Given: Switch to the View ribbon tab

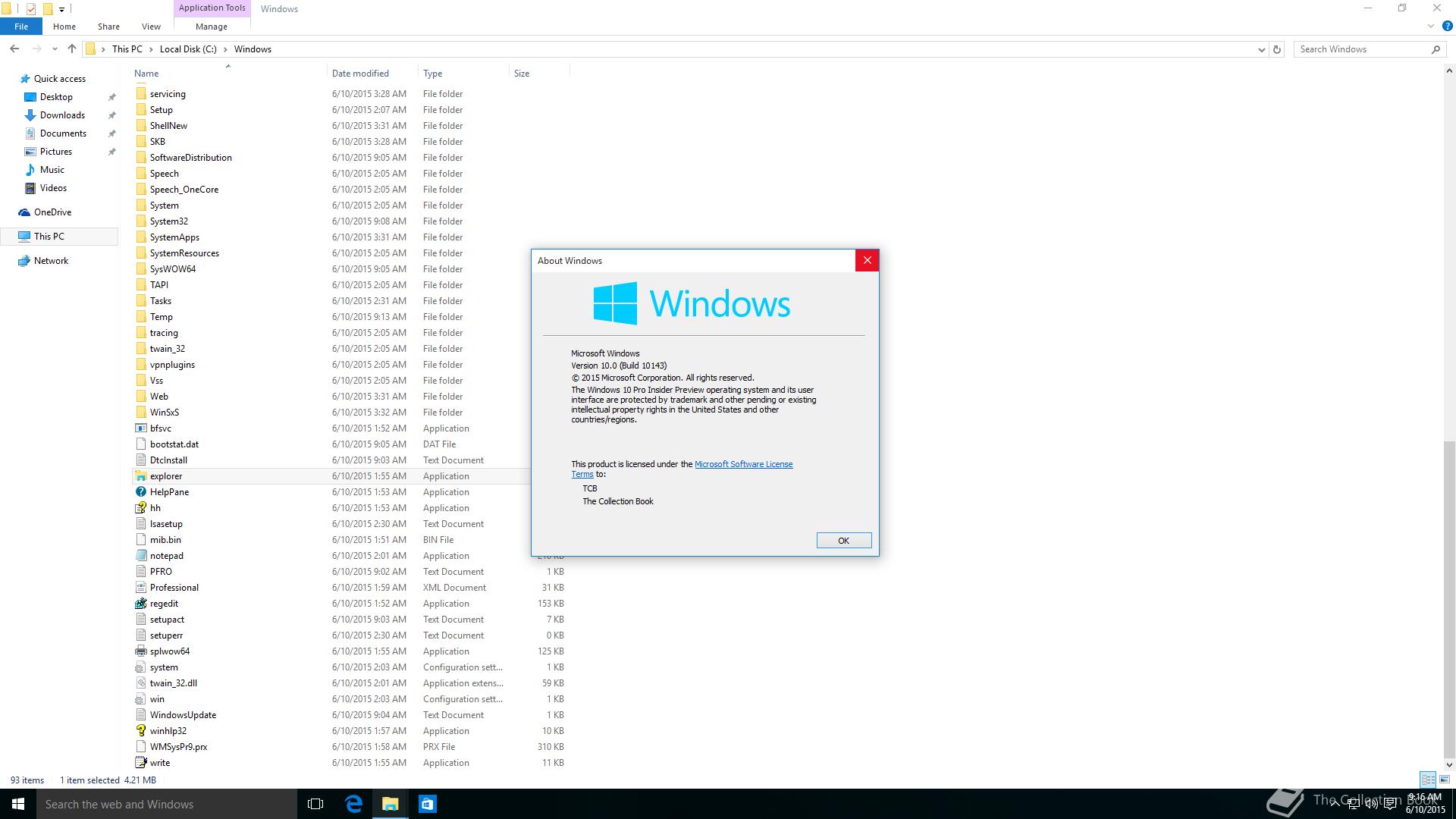Looking at the screenshot, I should [151, 27].
